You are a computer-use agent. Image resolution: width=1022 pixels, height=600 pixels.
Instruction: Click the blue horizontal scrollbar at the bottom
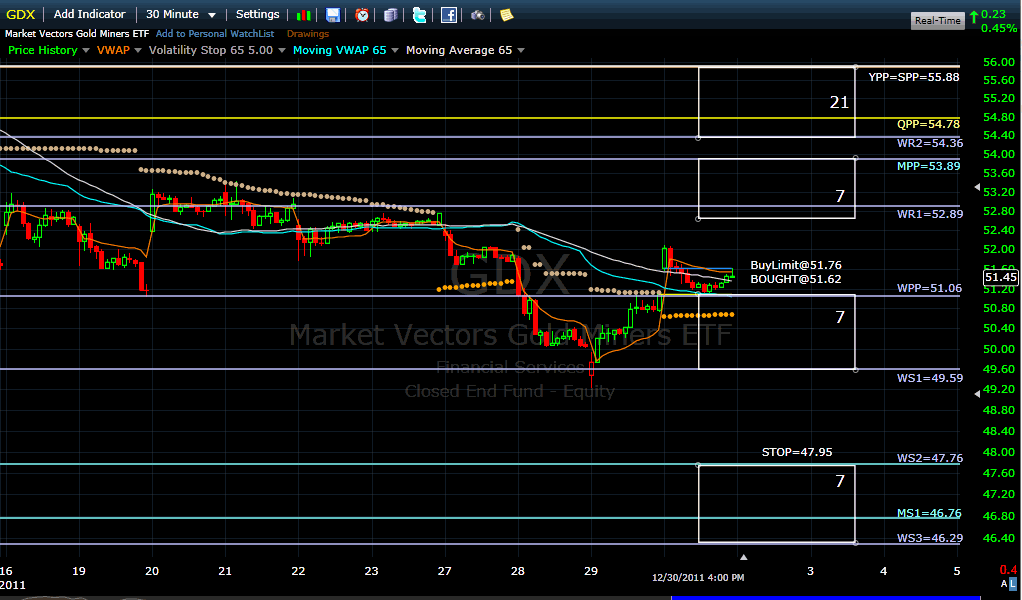(x=825, y=597)
